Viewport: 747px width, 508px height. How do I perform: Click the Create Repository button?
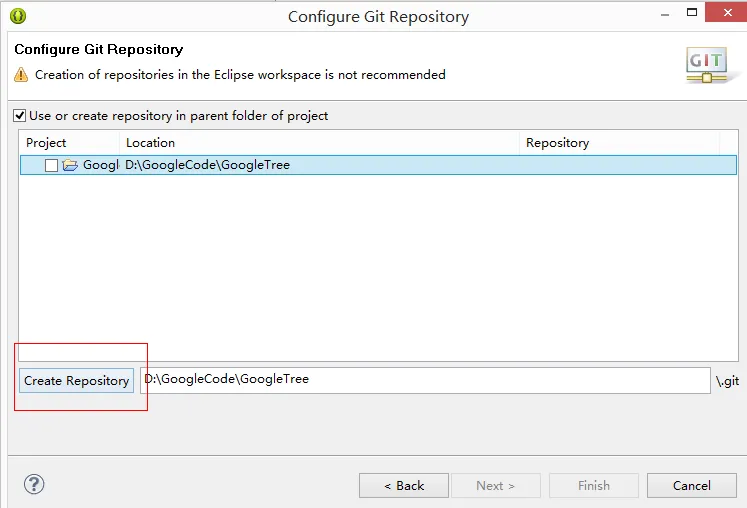coord(76,381)
